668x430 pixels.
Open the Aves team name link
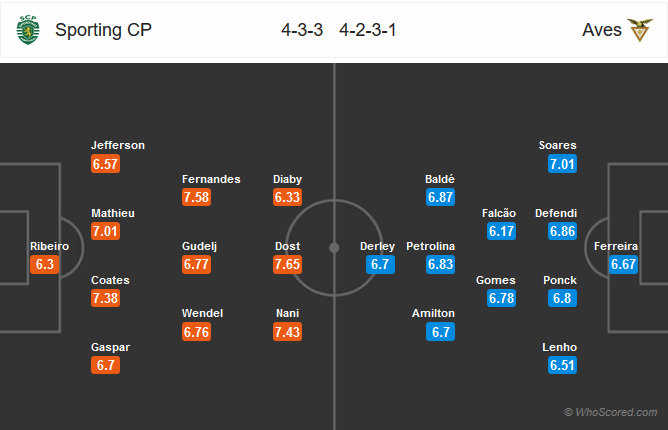(x=602, y=30)
